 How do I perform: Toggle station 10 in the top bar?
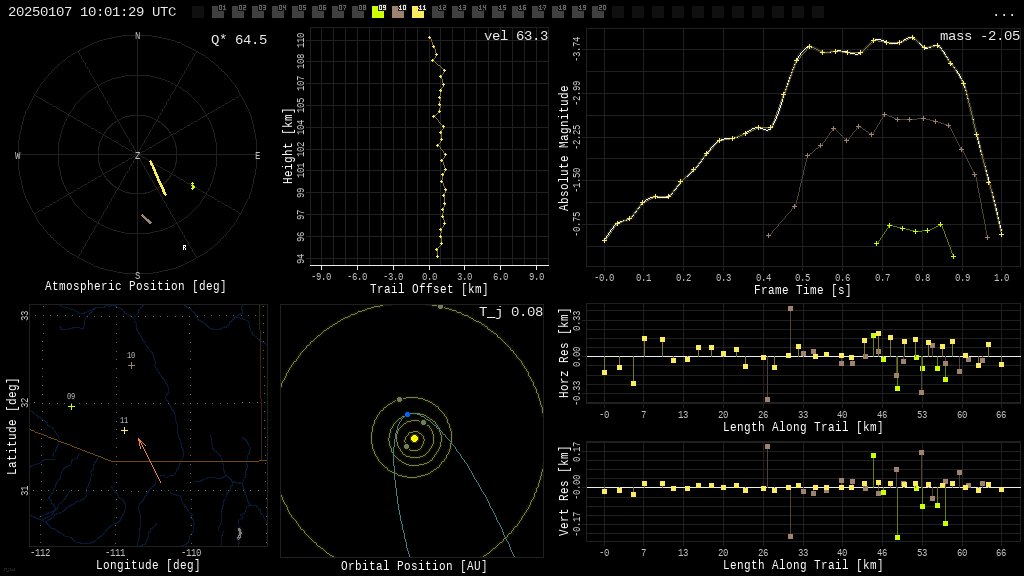pos(398,12)
